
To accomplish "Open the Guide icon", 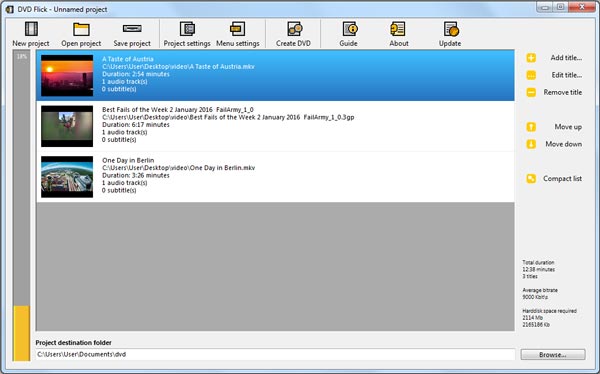I will click(x=350, y=29).
